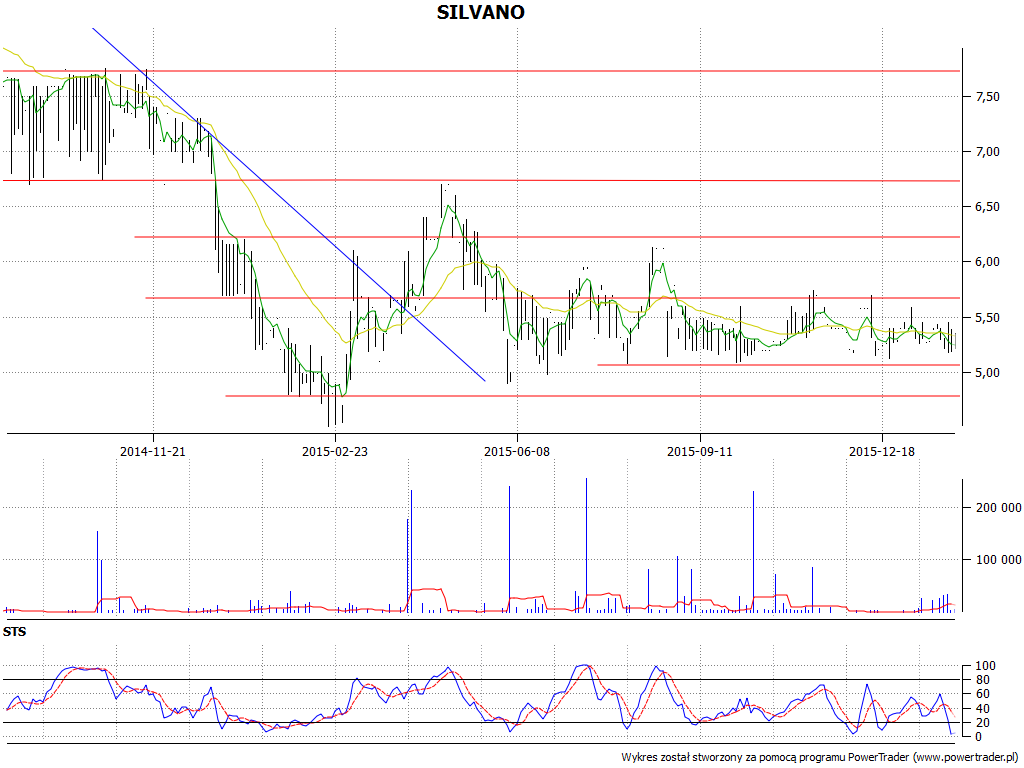This screenshot has width=1024, height=768.
Task: Click the 5,00 price axis label
Action: coord(987,373)
